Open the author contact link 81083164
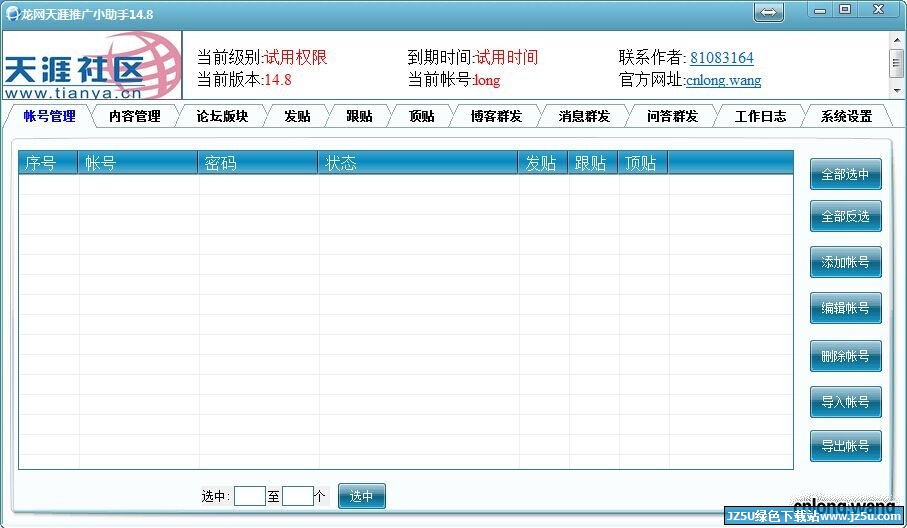This screenshot has height=528, width=907. [721, 58]
